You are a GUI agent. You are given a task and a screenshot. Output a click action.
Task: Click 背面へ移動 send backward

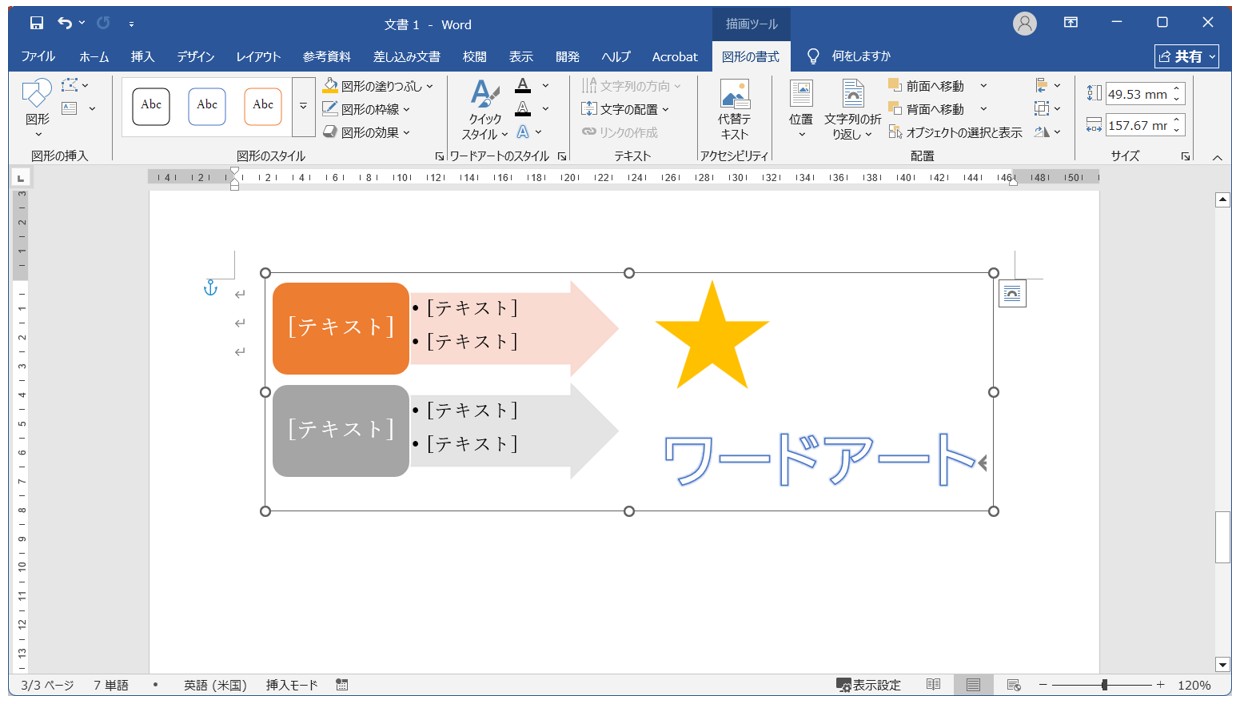tap(927, 109)
